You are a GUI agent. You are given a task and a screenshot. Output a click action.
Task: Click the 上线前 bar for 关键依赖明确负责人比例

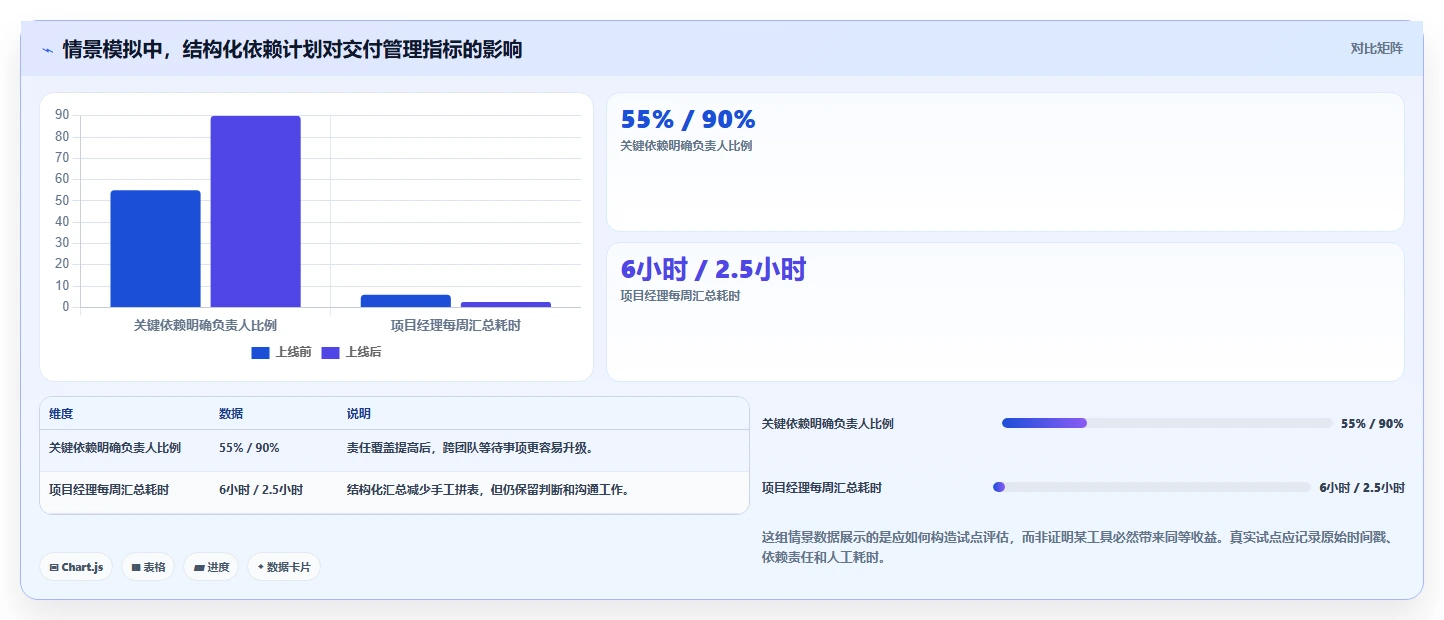155,249
